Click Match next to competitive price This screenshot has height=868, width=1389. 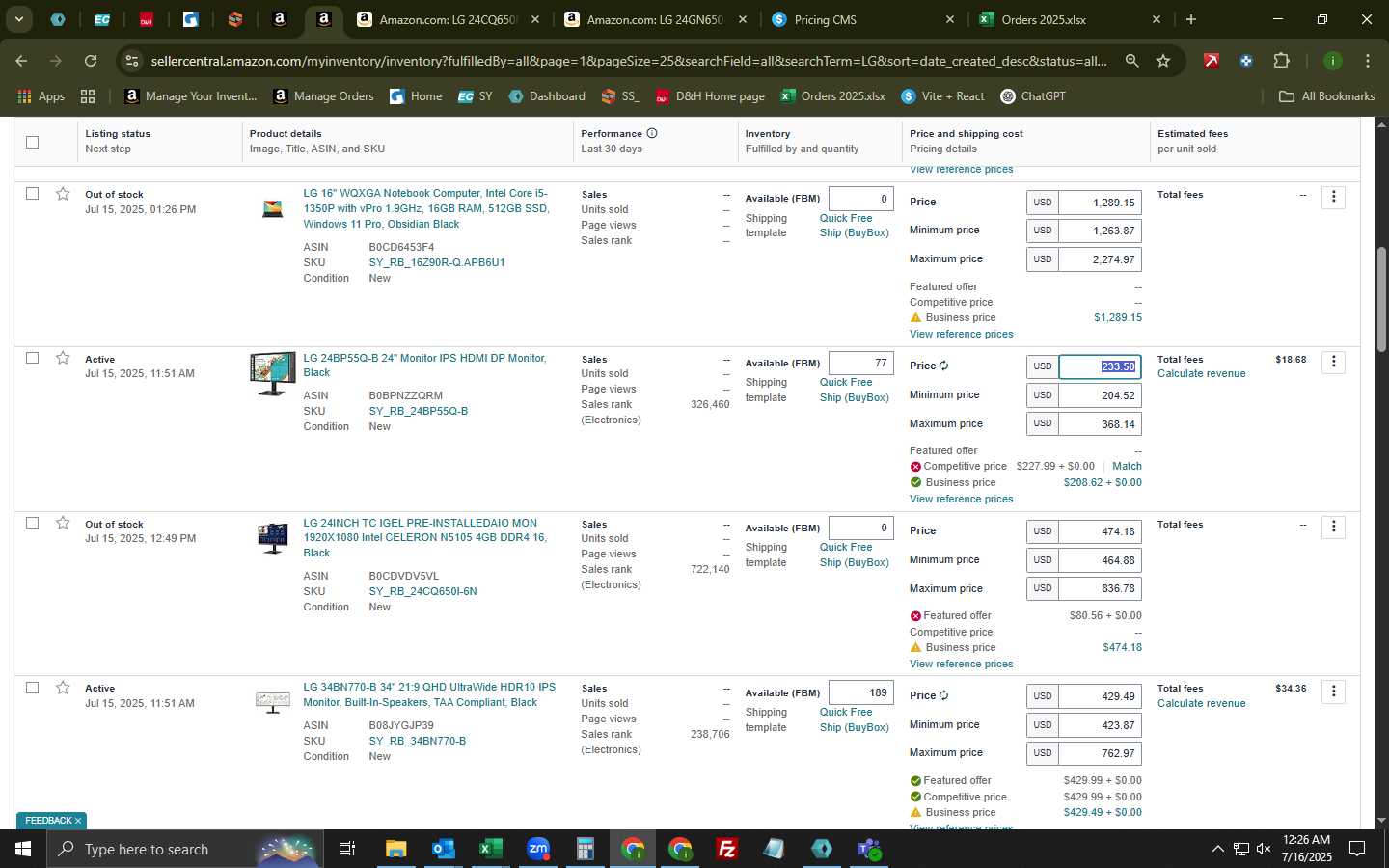(1127, 466)
